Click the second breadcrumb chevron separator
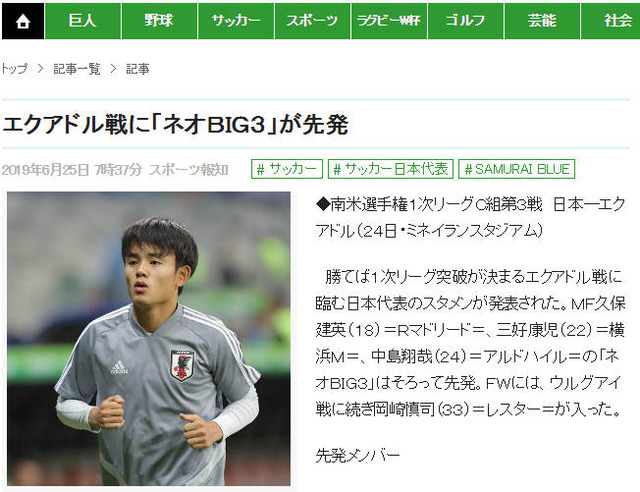This screenshot has width=640, height=492. point(113,69)
